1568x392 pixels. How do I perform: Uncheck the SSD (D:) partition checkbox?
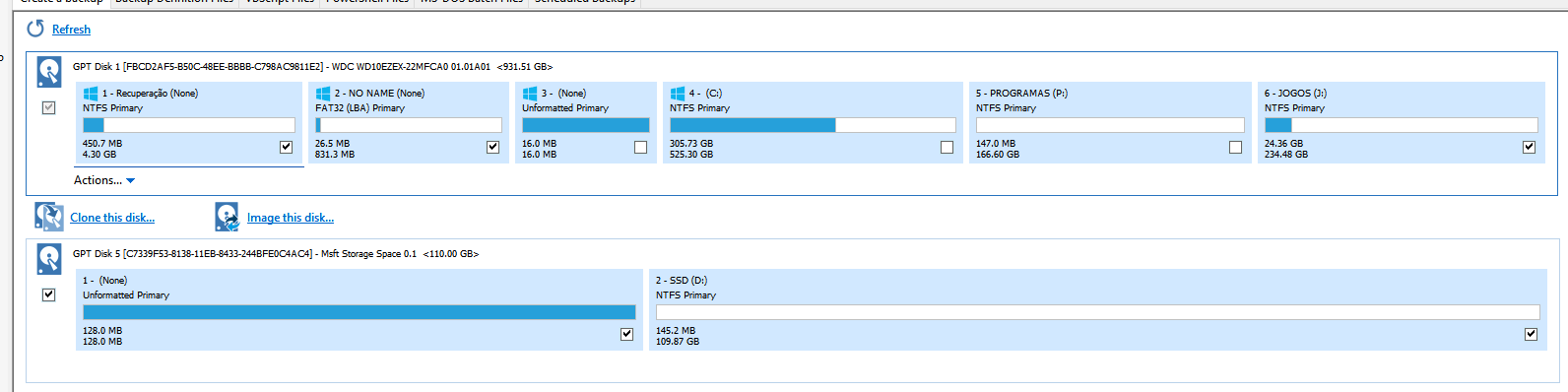click(x=1531, y=334)
